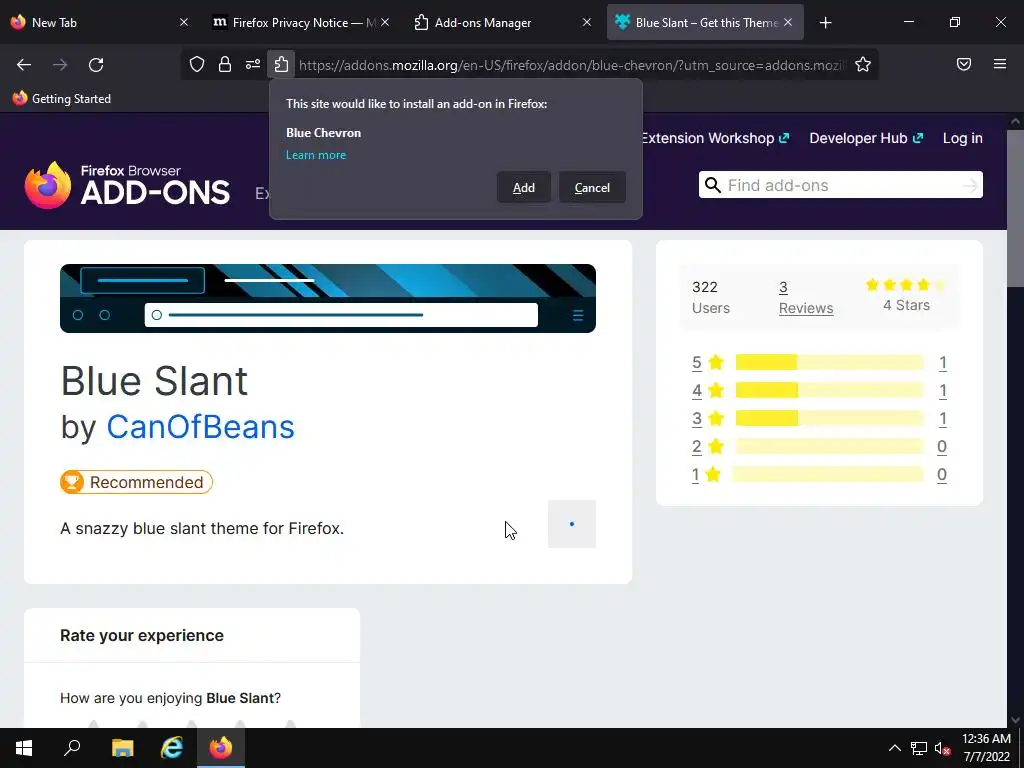
Task: Click the loading install button placeholder
Action: click(572, 524)
